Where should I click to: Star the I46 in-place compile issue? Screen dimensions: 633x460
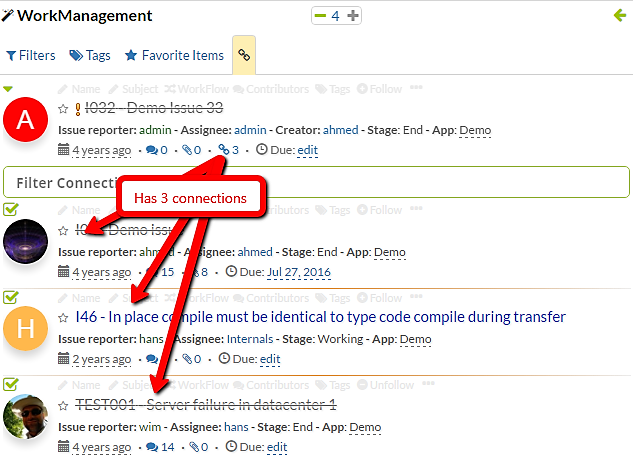(x=64, y=317)
